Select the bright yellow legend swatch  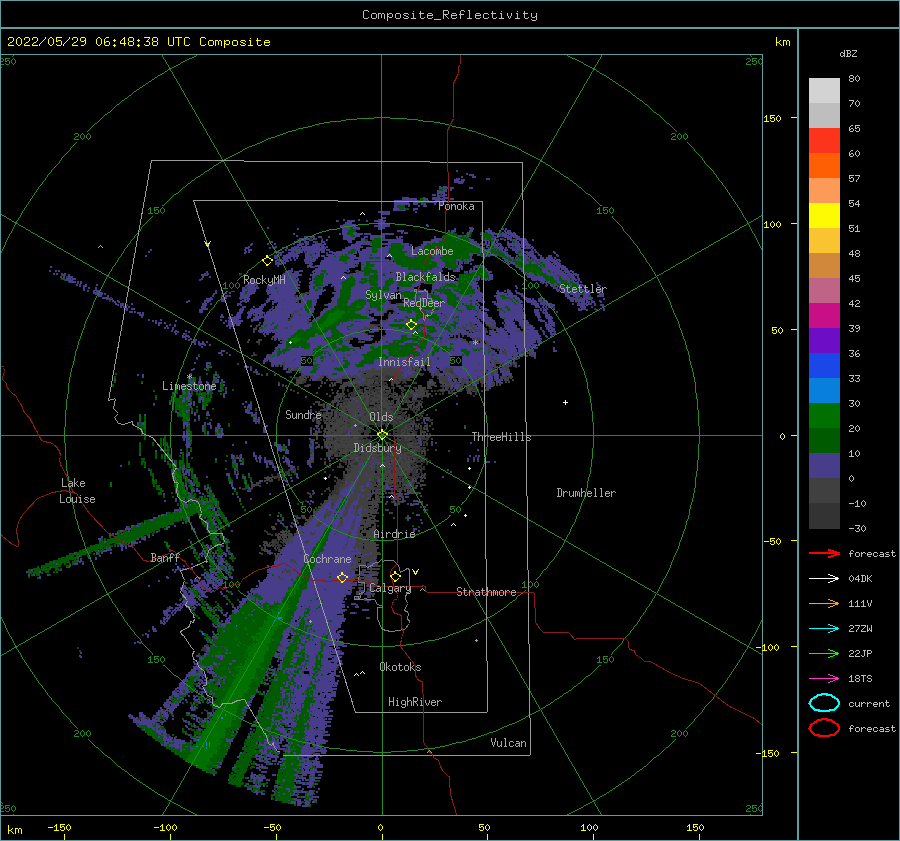(824, 215)
